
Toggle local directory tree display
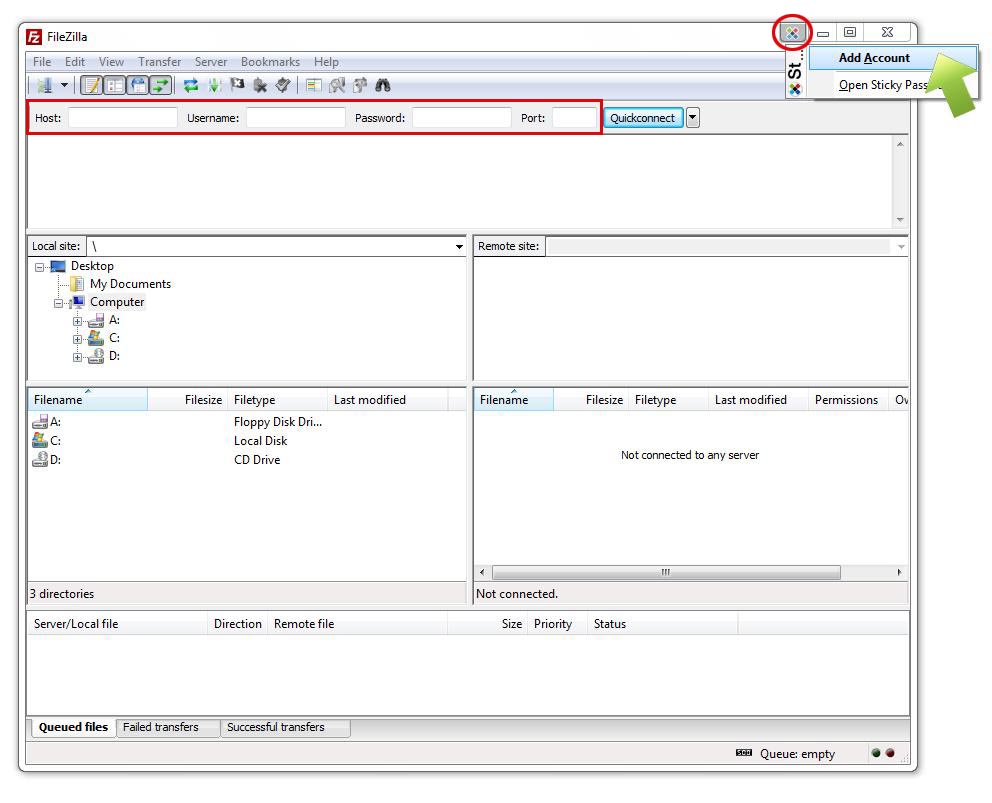(x=115, y=85)
